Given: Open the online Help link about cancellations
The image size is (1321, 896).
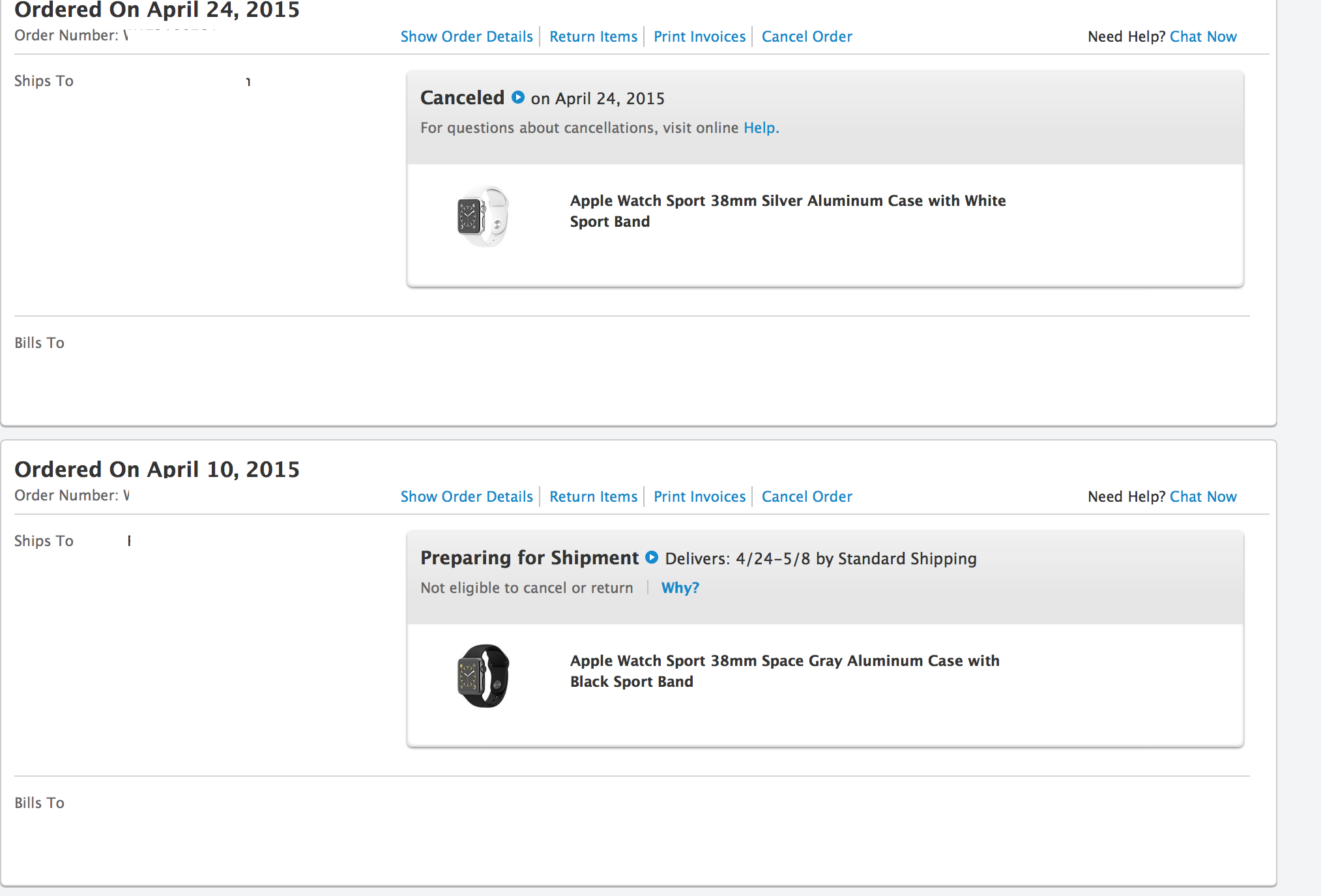Looking at the screenshot, I should (761, 128).
